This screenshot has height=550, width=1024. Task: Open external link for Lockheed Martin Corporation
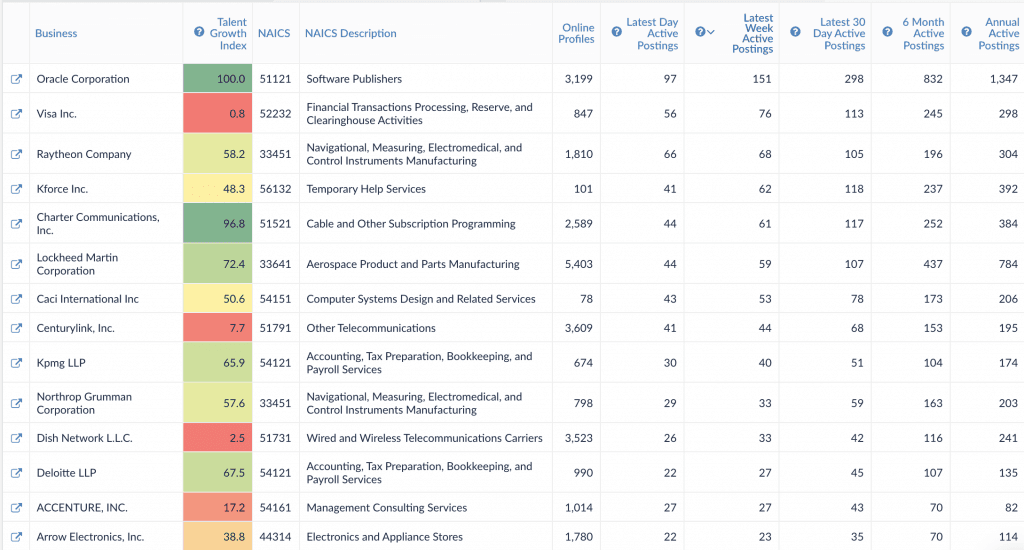pyautogui.click(x=16, y=264)
